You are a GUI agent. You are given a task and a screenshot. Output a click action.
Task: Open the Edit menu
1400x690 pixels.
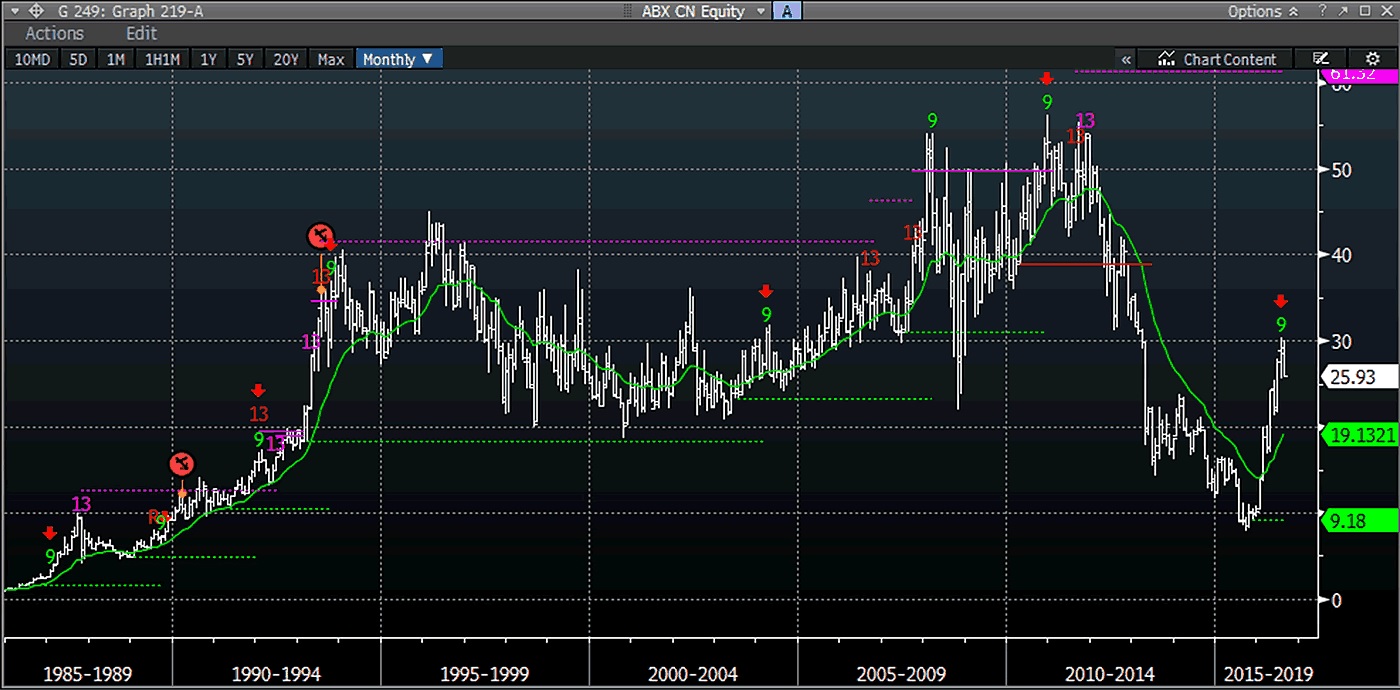(142, 34)
